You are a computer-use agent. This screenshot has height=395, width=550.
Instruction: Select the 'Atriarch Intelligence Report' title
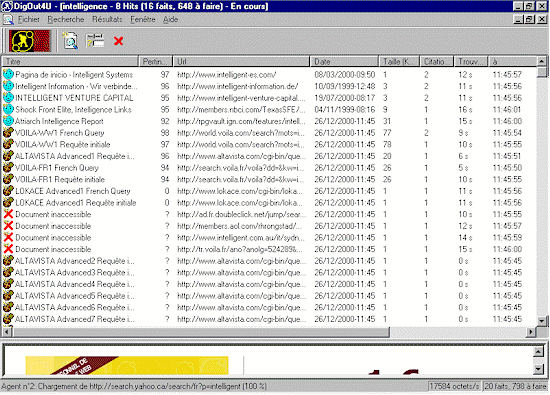(x=59, y=121)
